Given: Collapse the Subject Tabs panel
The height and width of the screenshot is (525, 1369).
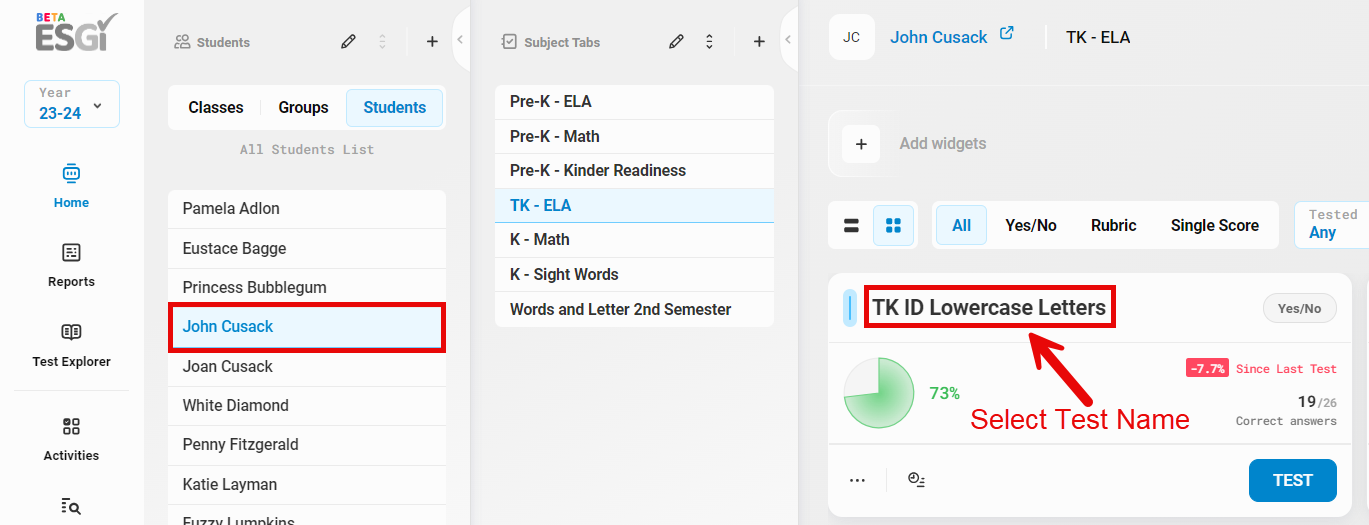Looking at the screenshot, I should click(x=788, y=40).
